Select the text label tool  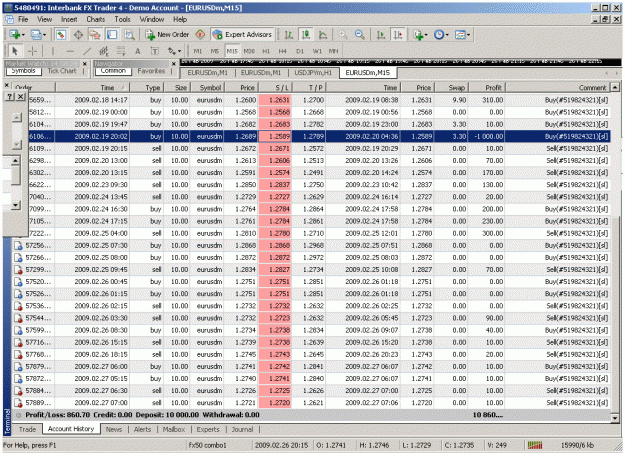tap(155, 51)
